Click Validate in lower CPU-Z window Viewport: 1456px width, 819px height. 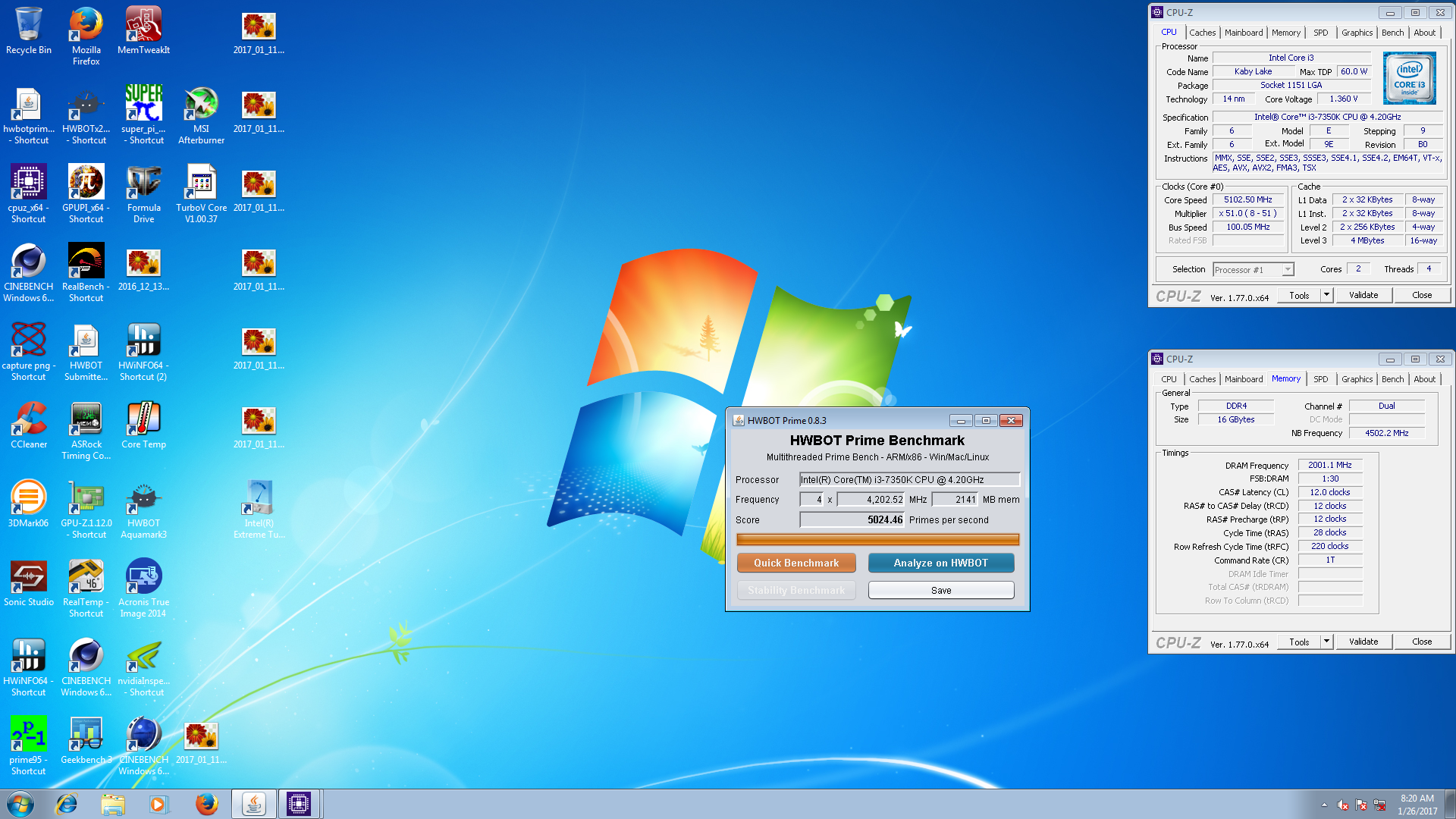pos(1363,642)
